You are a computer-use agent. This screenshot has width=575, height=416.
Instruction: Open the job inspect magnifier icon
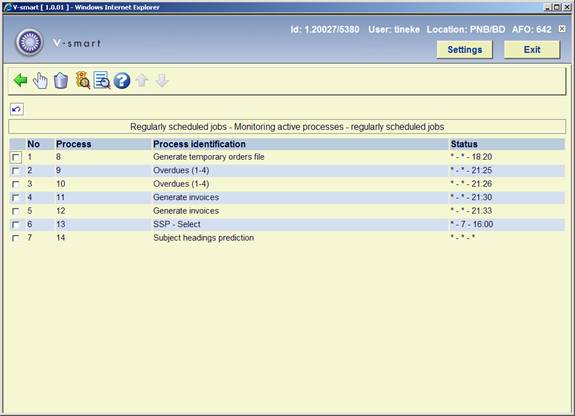click(83, 80)
